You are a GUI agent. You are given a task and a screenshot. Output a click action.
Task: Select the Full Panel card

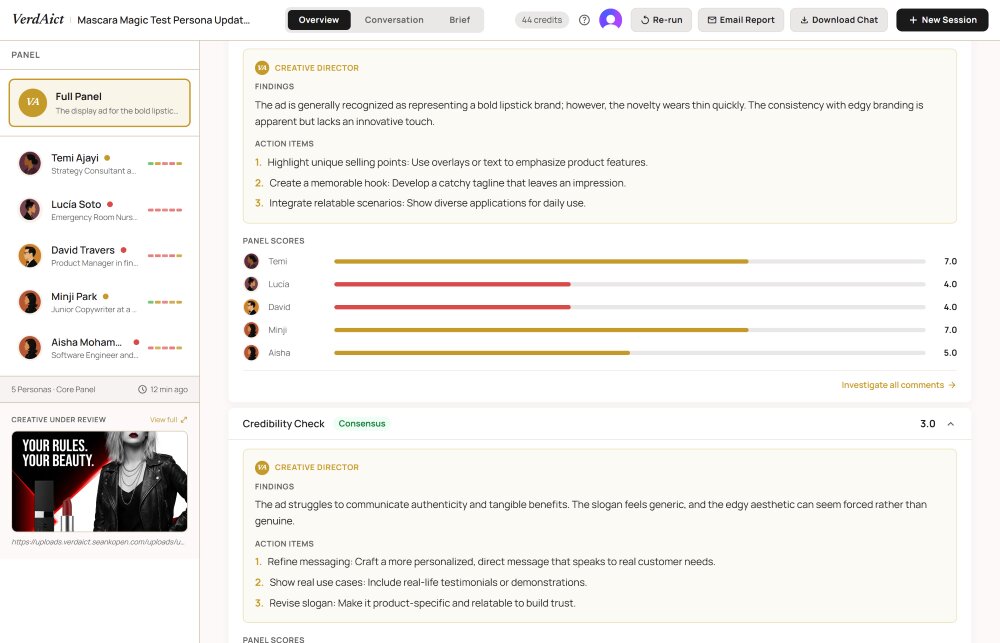[99, 103]
